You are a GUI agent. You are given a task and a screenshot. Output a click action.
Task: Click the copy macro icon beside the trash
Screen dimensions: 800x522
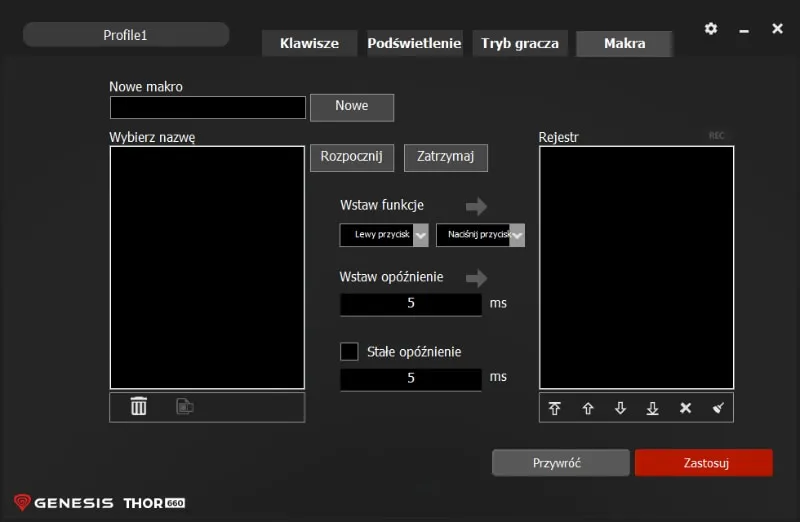185,406
